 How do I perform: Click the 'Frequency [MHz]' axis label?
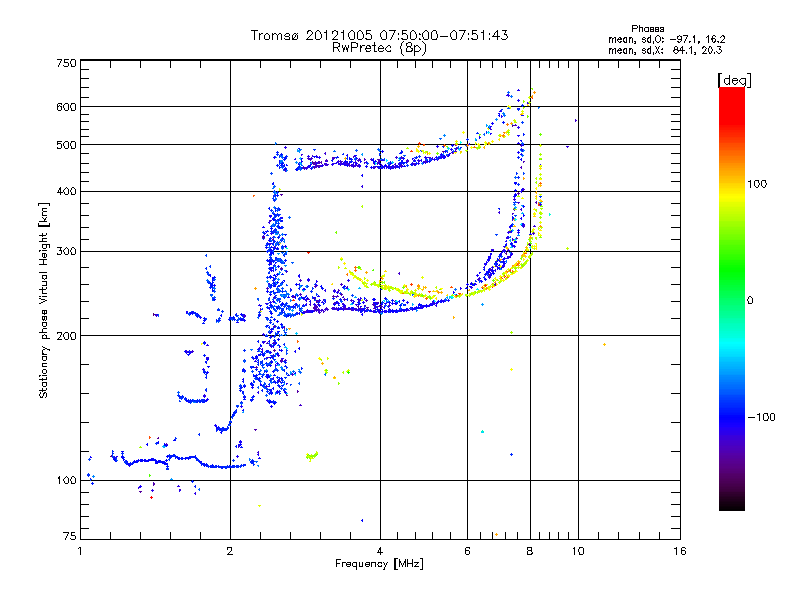pyautogui.click(x=379, y=564)
